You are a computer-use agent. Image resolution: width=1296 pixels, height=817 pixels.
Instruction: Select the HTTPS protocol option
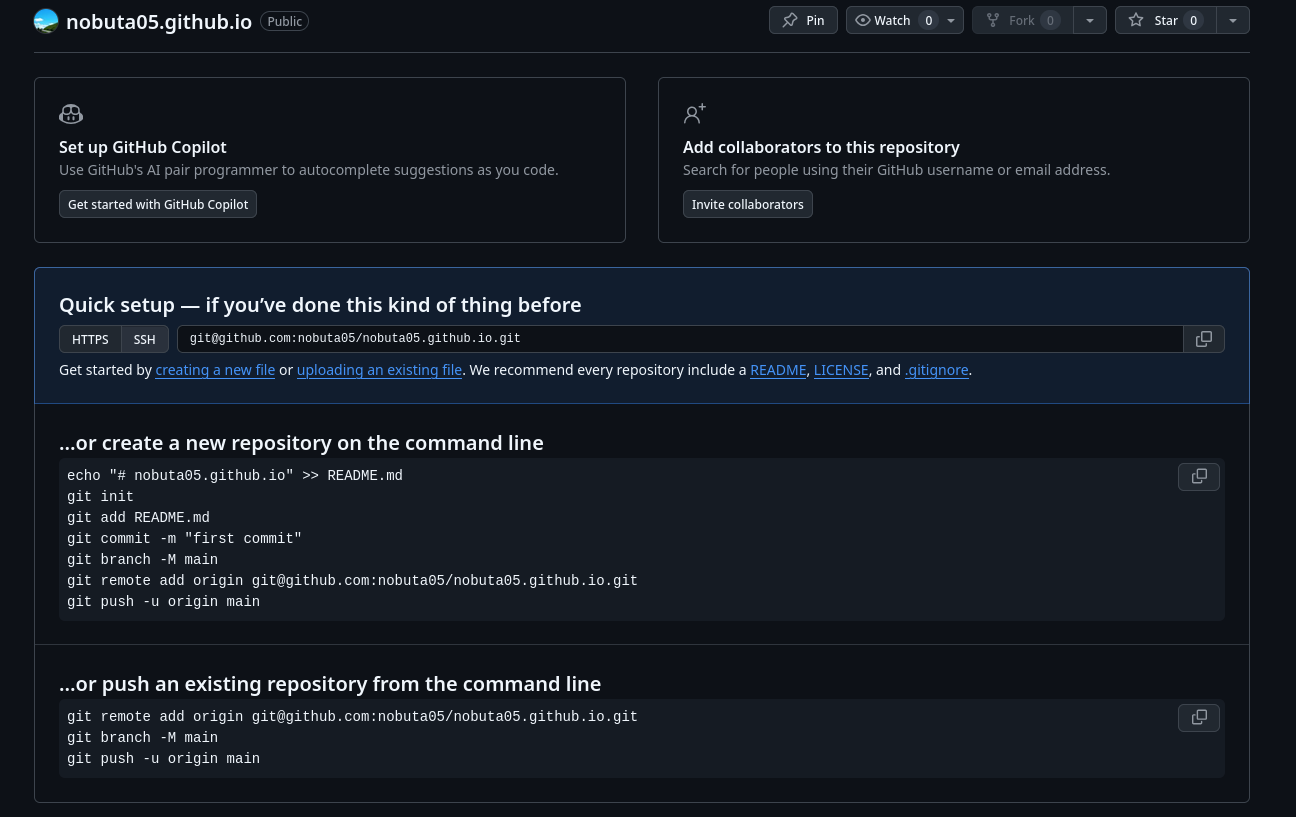(90, 339)
